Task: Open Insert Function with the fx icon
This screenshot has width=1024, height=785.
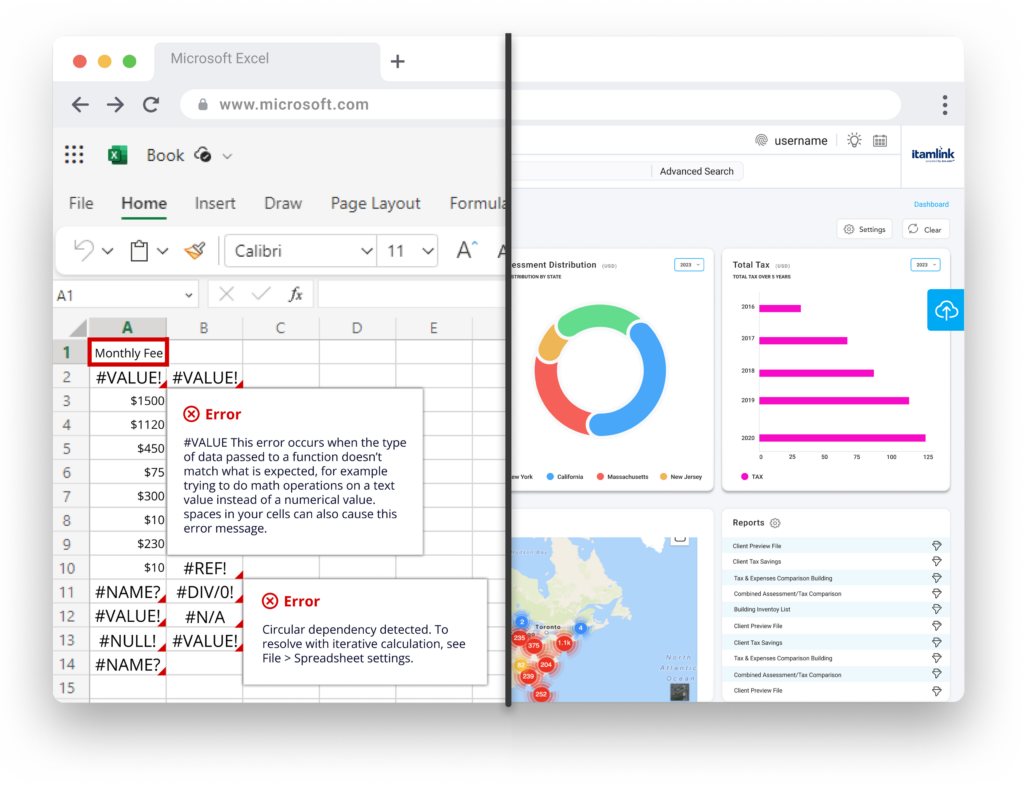Action: [296, 295]
